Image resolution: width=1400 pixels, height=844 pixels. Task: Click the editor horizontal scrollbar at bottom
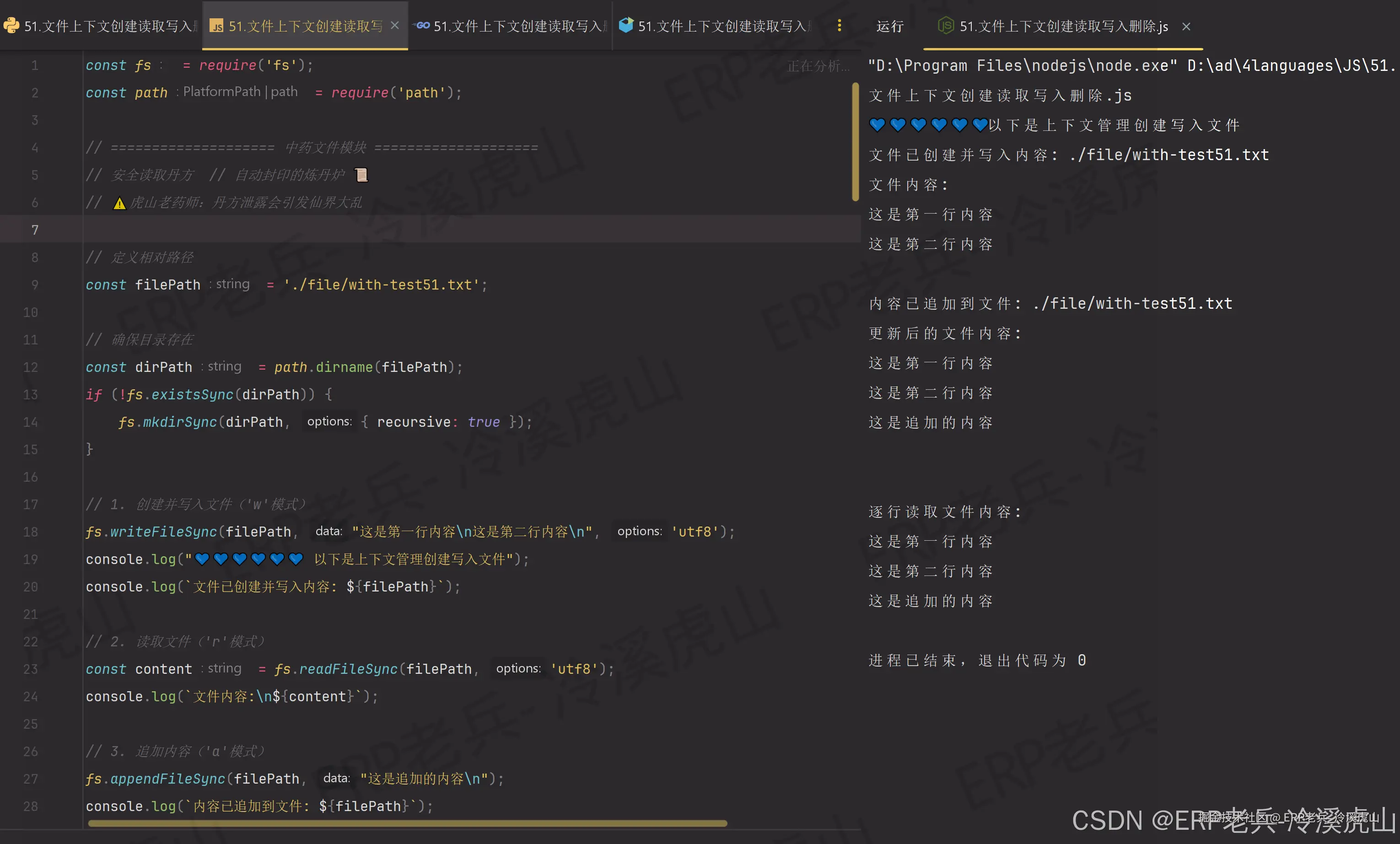407,823
